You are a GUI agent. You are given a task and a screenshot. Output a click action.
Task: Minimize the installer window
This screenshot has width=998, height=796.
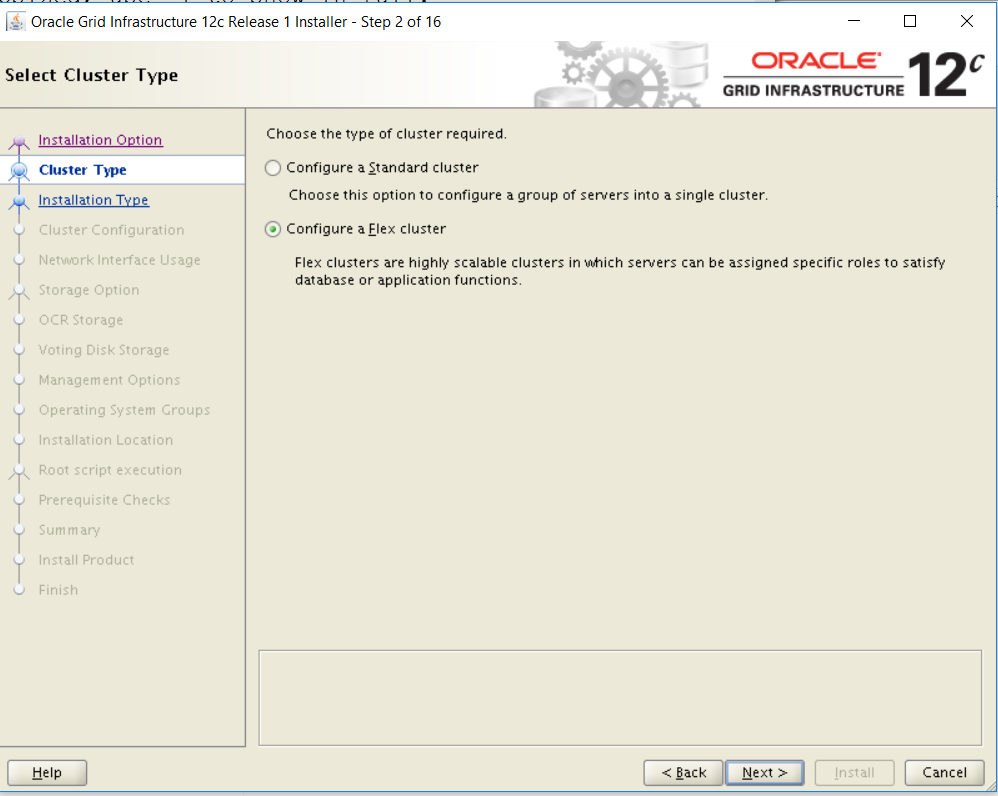click(x=854, y=21)
